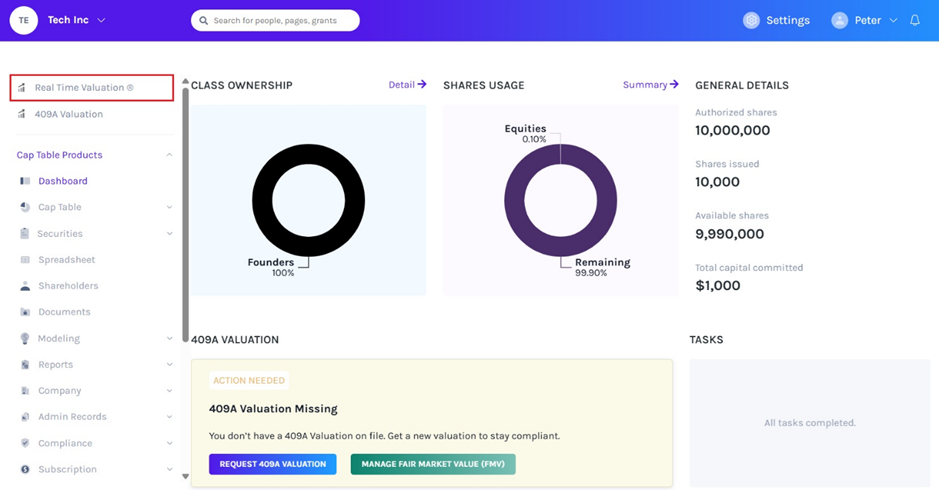This screenshot has width=939, height=490.
Task: Click the Subscription dollar icon
Action: pos(25,469)
